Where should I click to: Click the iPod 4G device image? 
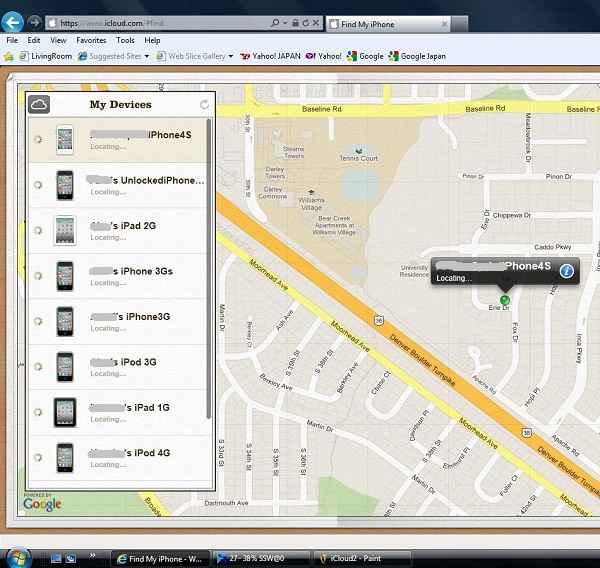pyautogui.click(x=65, y=458)
